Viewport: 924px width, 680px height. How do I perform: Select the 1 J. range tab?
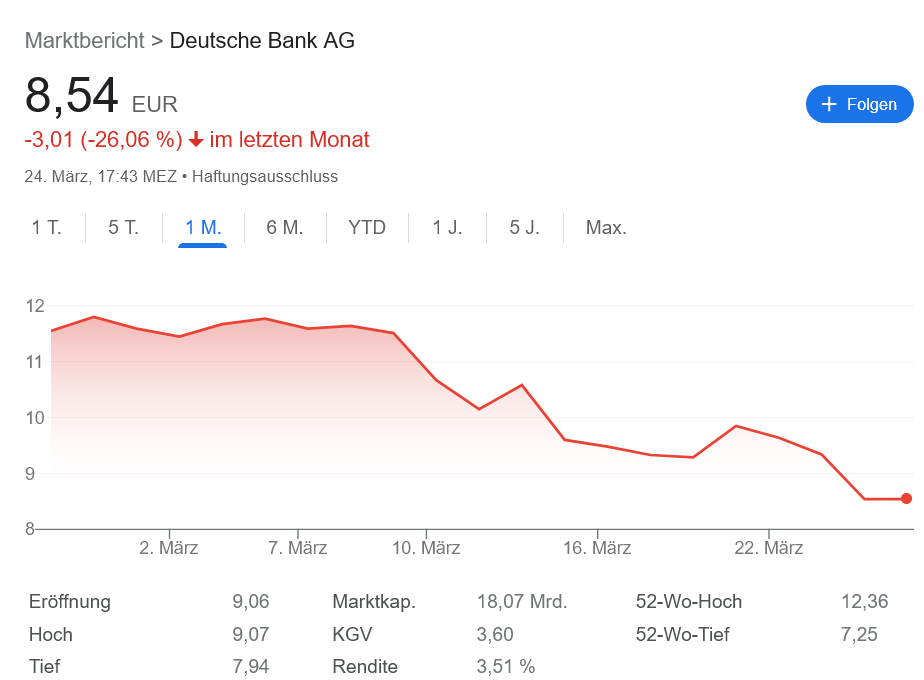[x=447, y=227]
